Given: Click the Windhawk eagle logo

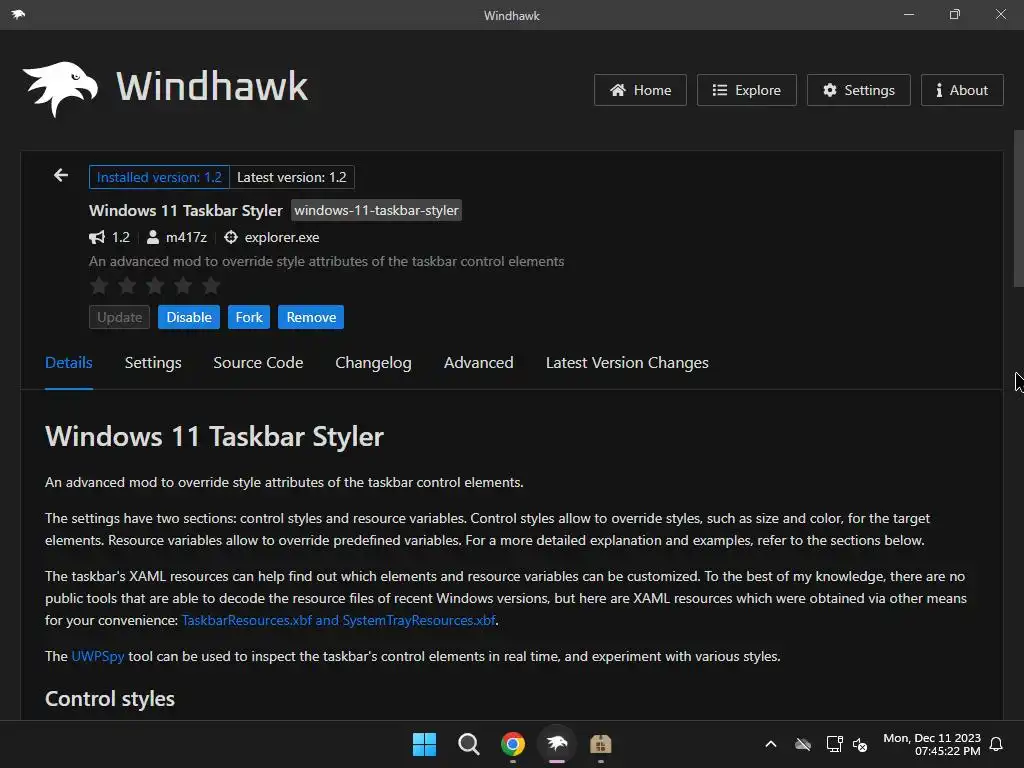Looking at the screenshot, I should [x=60, y=89].
